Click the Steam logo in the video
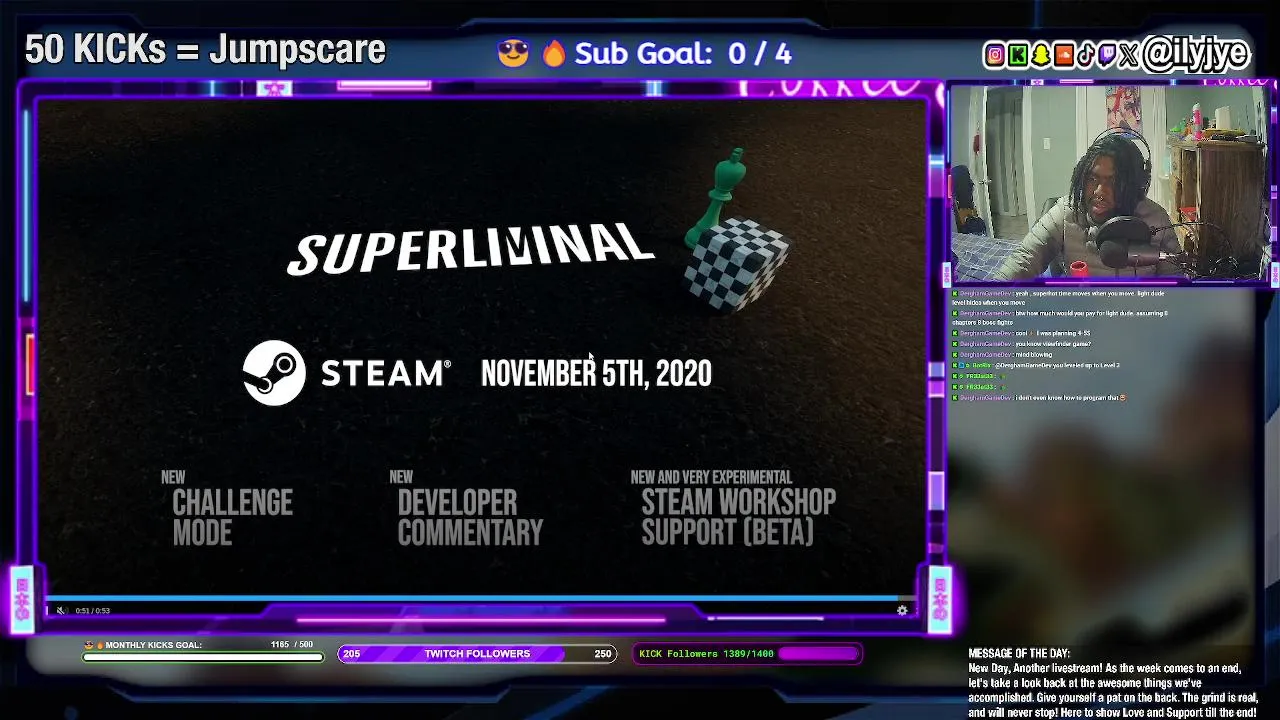This screenshot has height=720, width=1280. coord(274,373)
